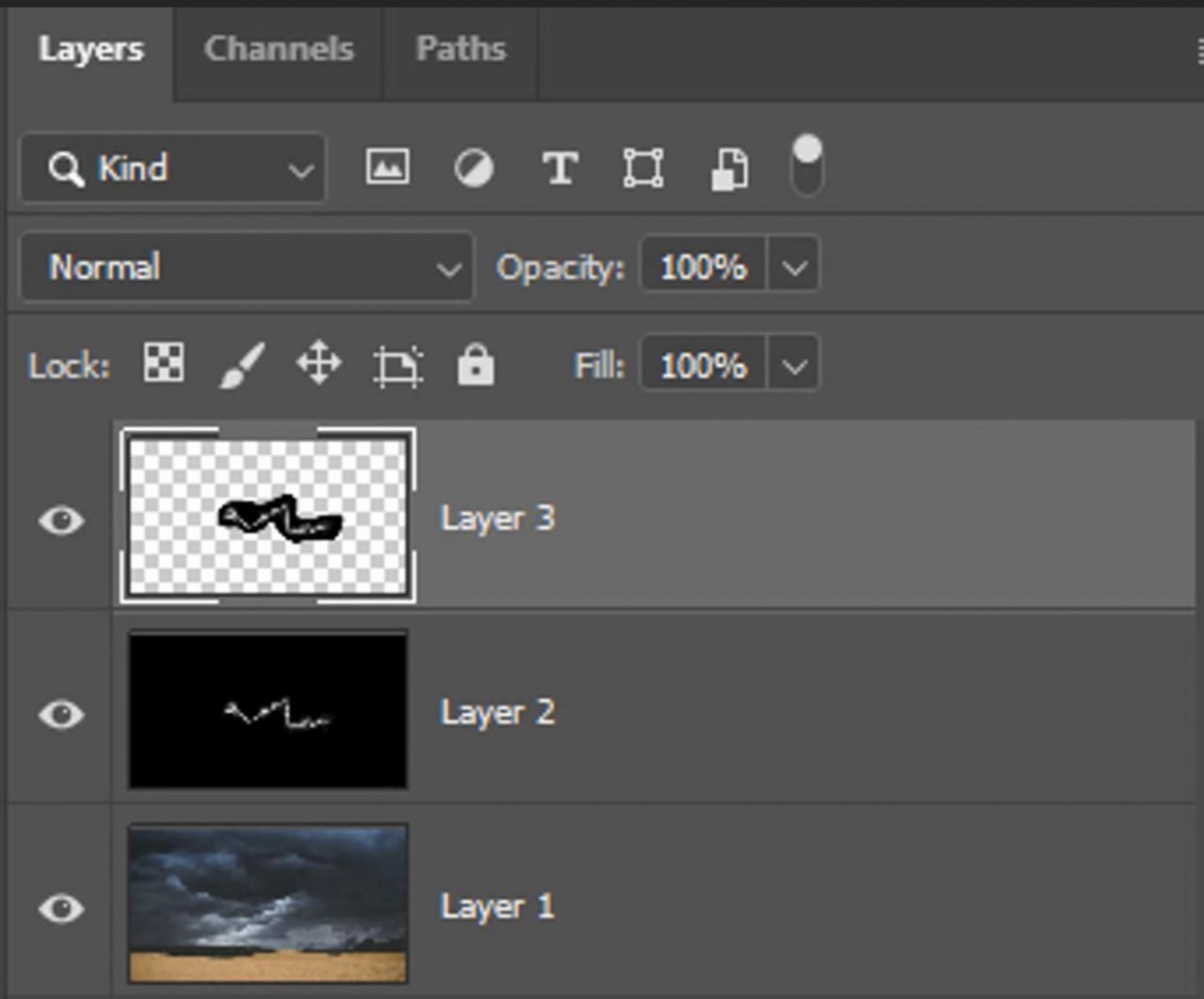
Task: Filter layers by type layers icon
Action: (x=559, y=167)
